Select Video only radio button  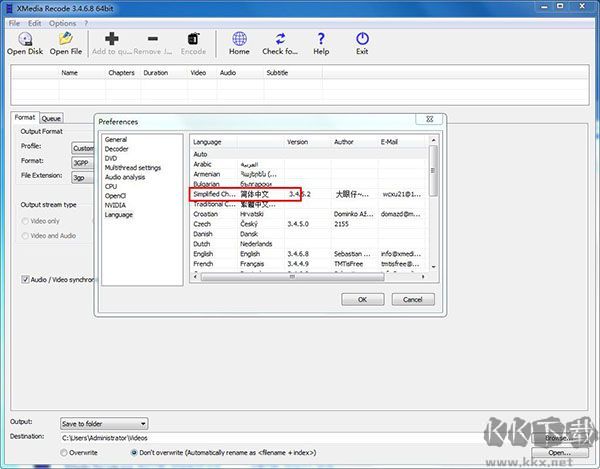pyautogui.click(x=25, y=221)
